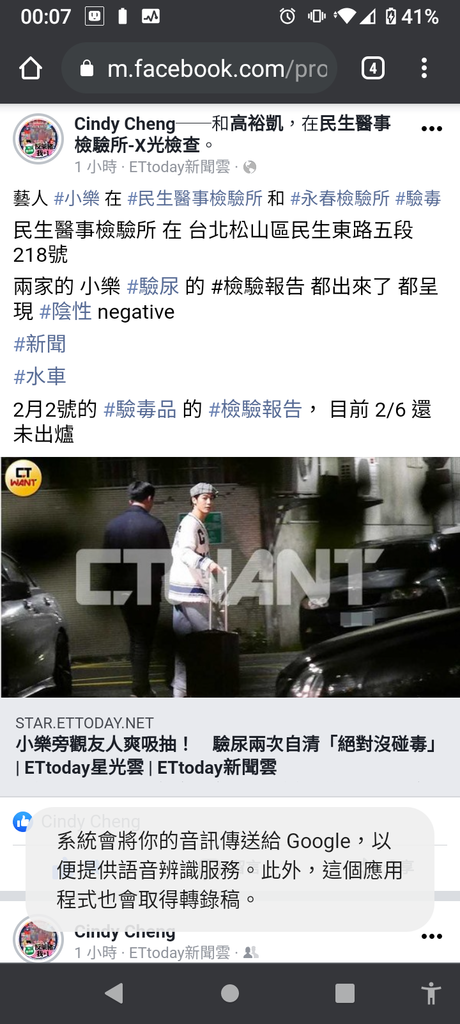The height and width of the screenshot is (1024, 460).
Task: Open the second post's three-dot options menu
Action: [431, 936]
